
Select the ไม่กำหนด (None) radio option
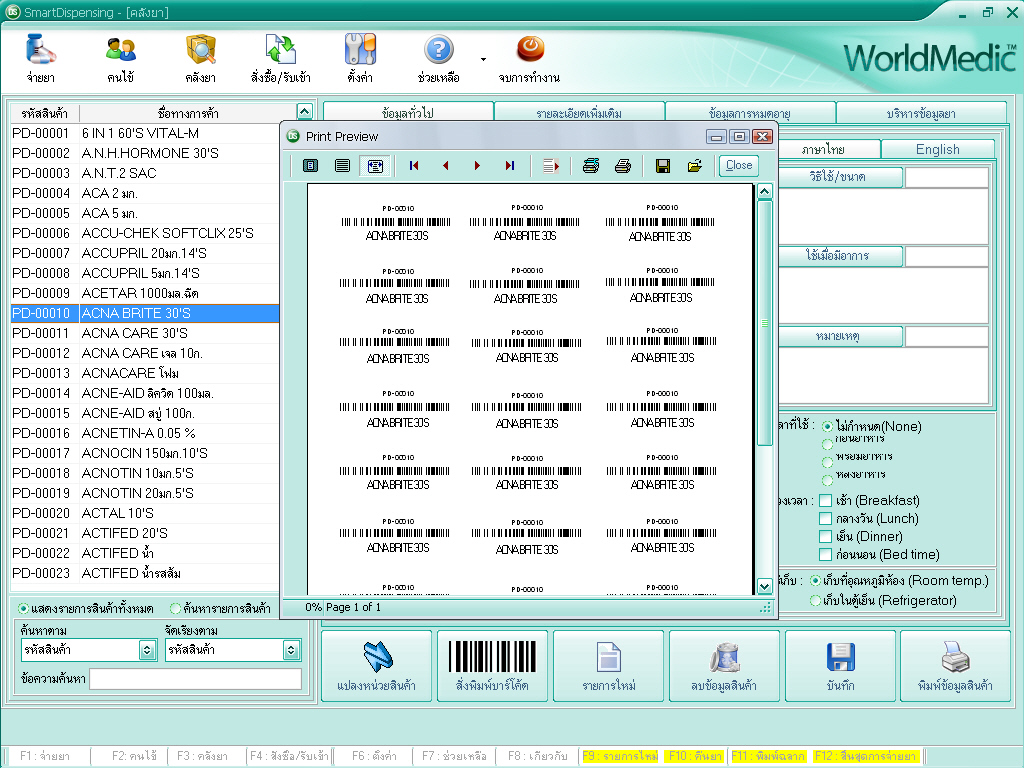click(827, 426)
